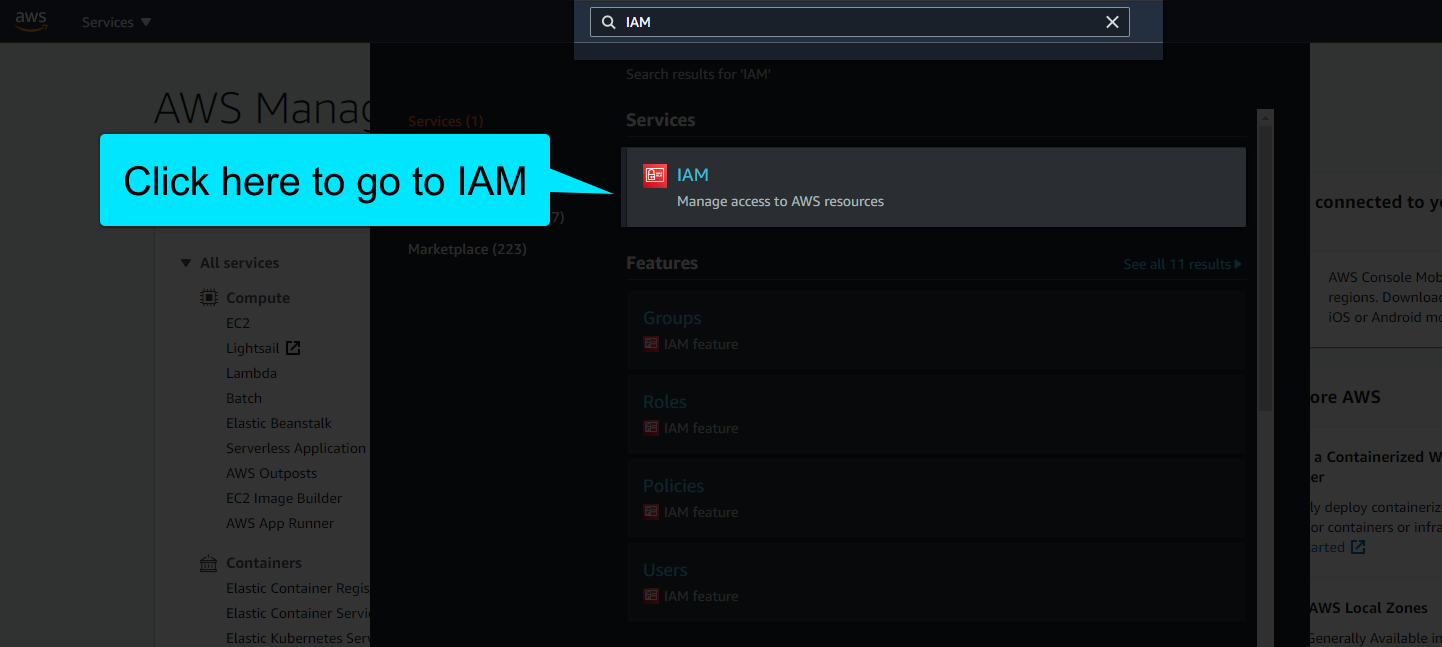Click the Roles IAM feature icon
Image resolution: width=1442 pixels, height=647 pixels.
click(x=652, y=428)
